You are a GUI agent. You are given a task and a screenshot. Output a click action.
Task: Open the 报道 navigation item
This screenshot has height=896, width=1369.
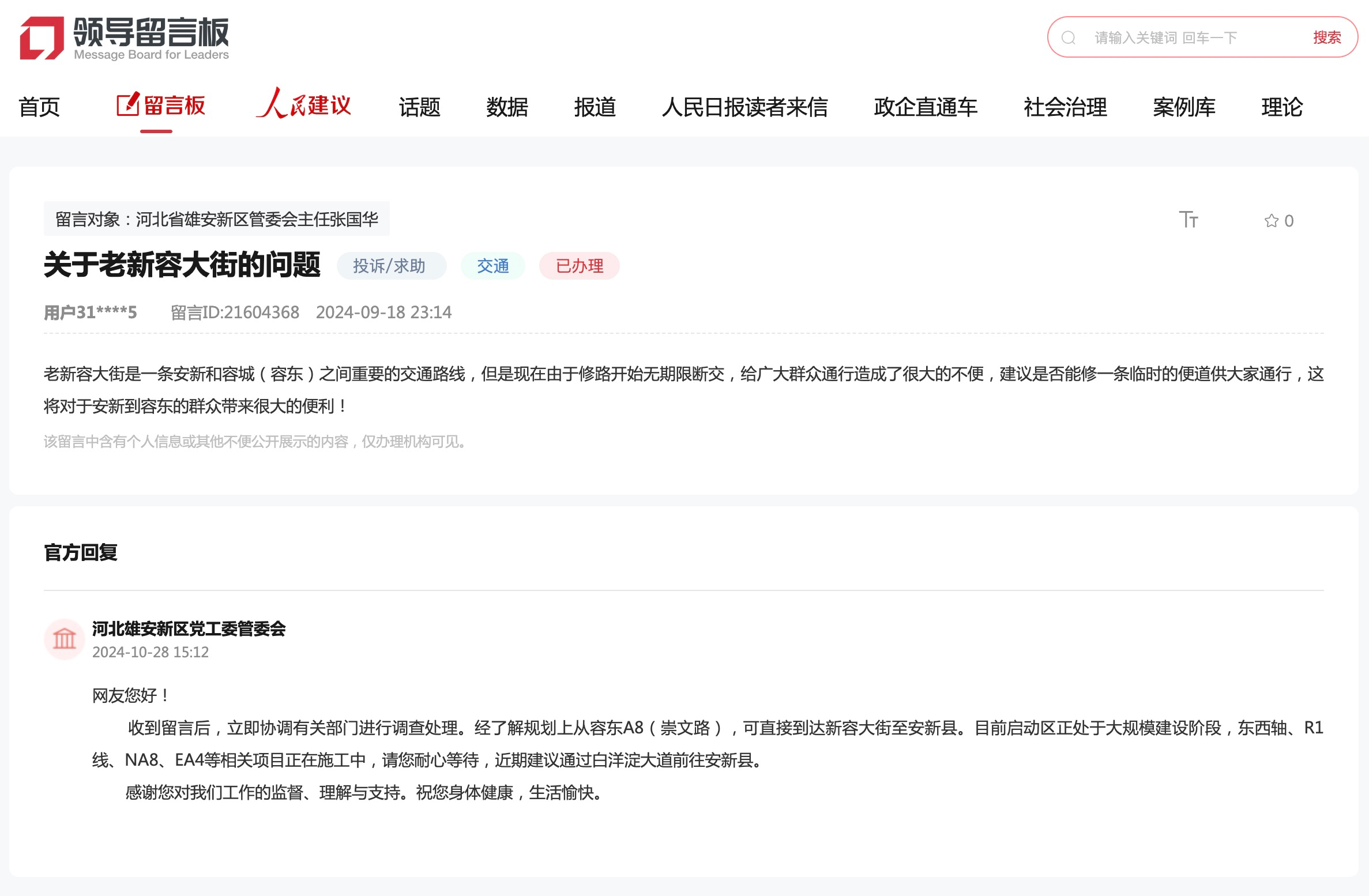(x=595, y=107)
